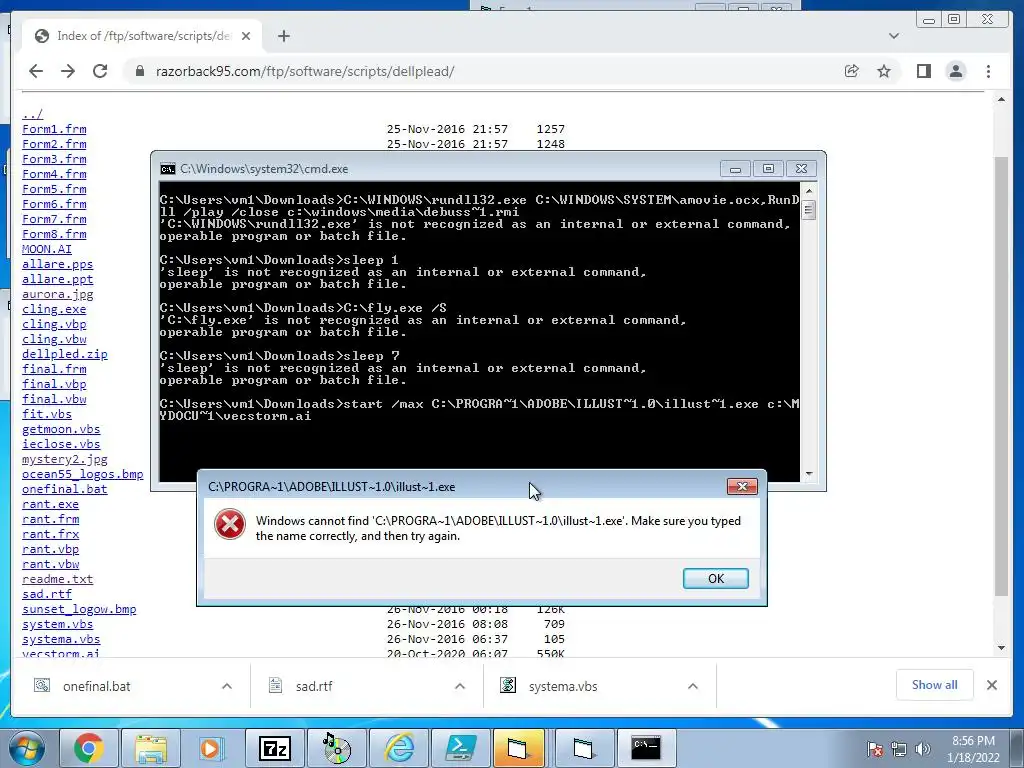
Task: Go forward in Chrome history
Action: (x=68, y=71)
